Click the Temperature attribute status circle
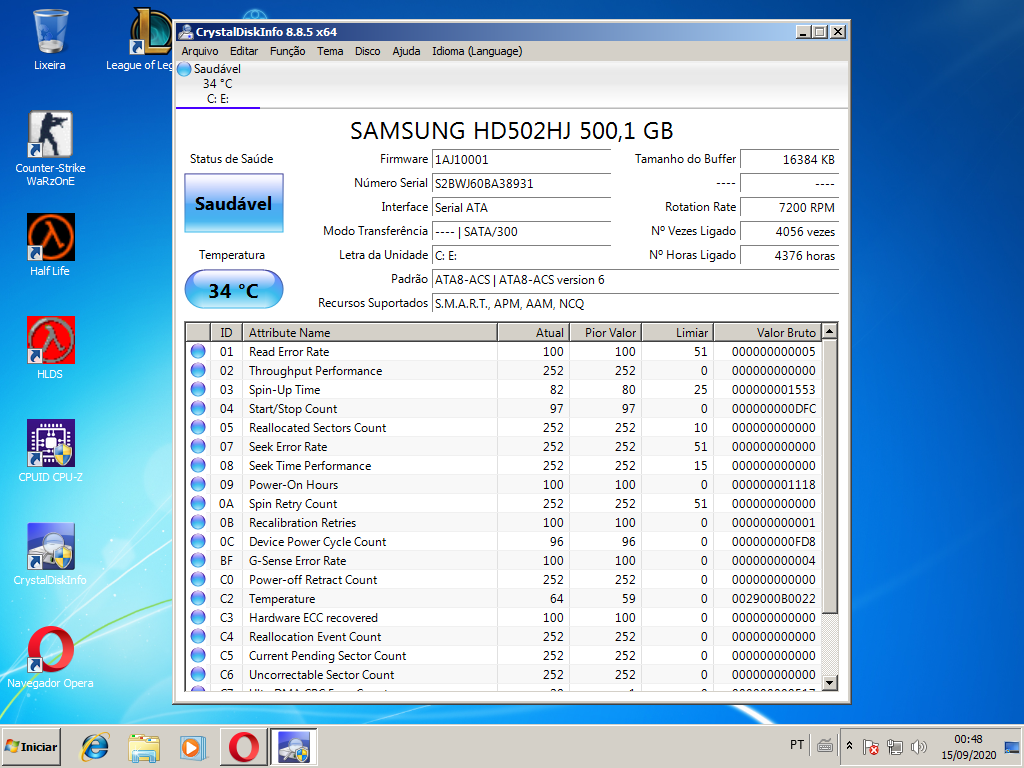This screenshot has height=768, width=1024. tap(198, 598)
